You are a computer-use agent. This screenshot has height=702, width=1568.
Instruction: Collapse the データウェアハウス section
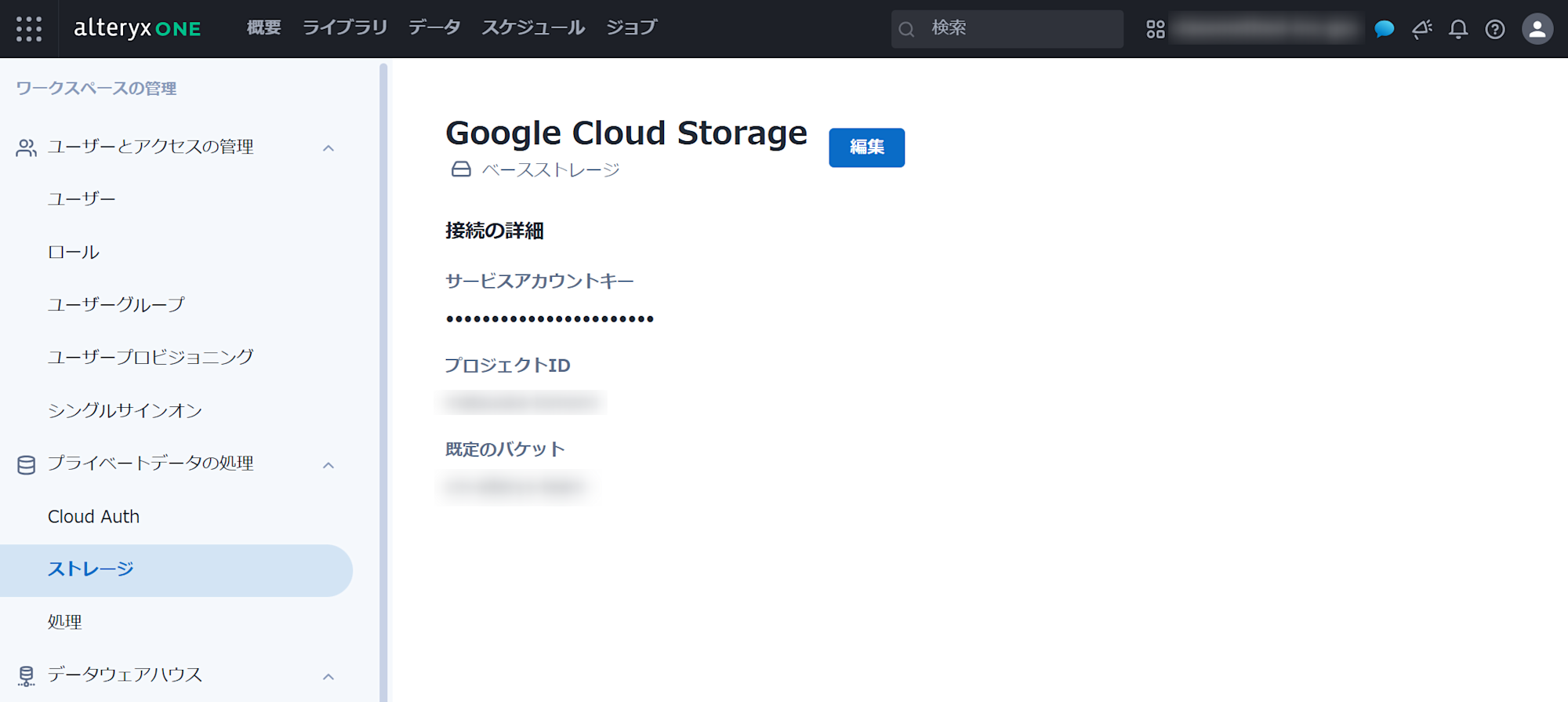328,676
